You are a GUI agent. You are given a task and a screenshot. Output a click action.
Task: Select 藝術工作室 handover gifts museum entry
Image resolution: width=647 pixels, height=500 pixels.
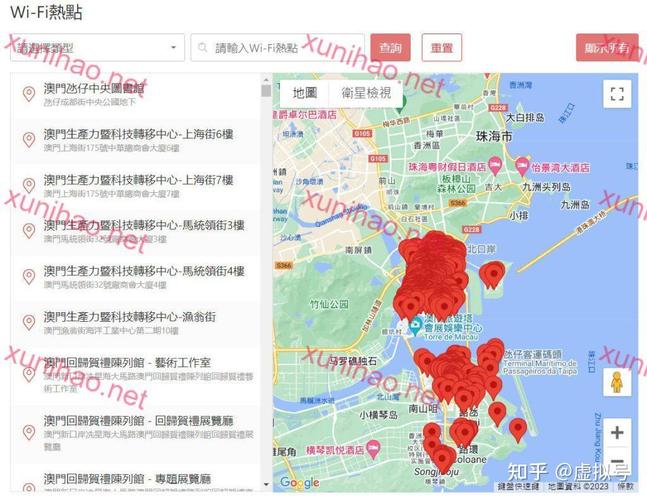pyautogui.click(x=136, y=375)
